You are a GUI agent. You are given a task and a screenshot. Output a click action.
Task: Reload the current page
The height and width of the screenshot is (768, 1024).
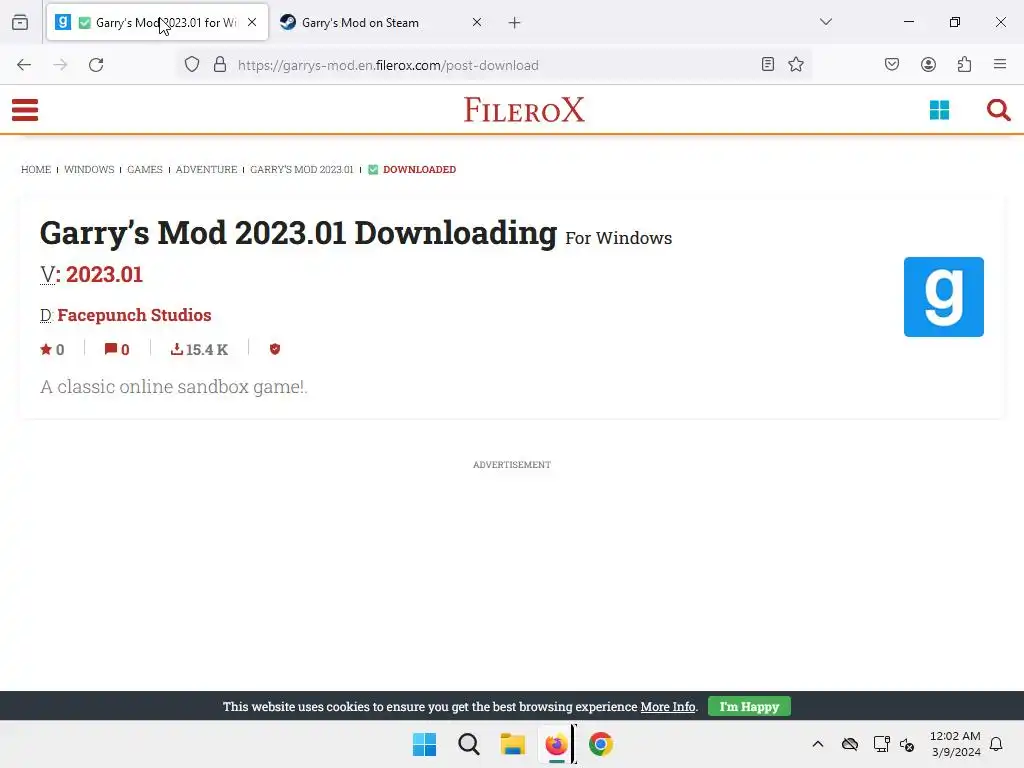click(96, 65)
